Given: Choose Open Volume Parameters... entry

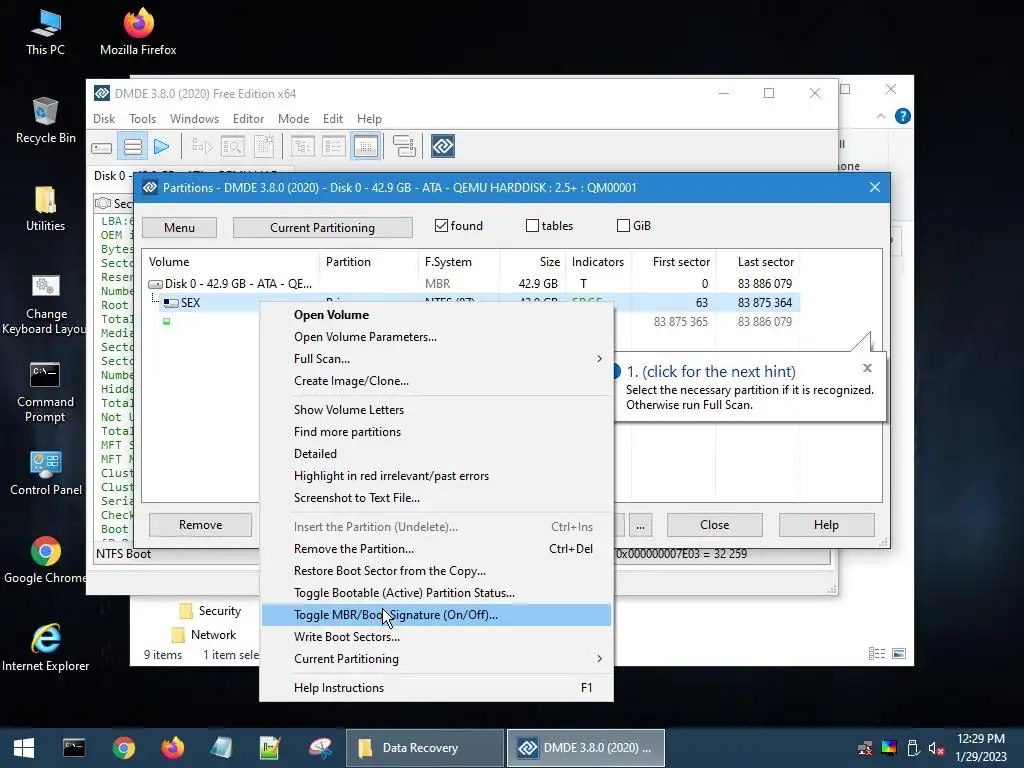Looking at the screenshot, I should [x=436, y=337].
